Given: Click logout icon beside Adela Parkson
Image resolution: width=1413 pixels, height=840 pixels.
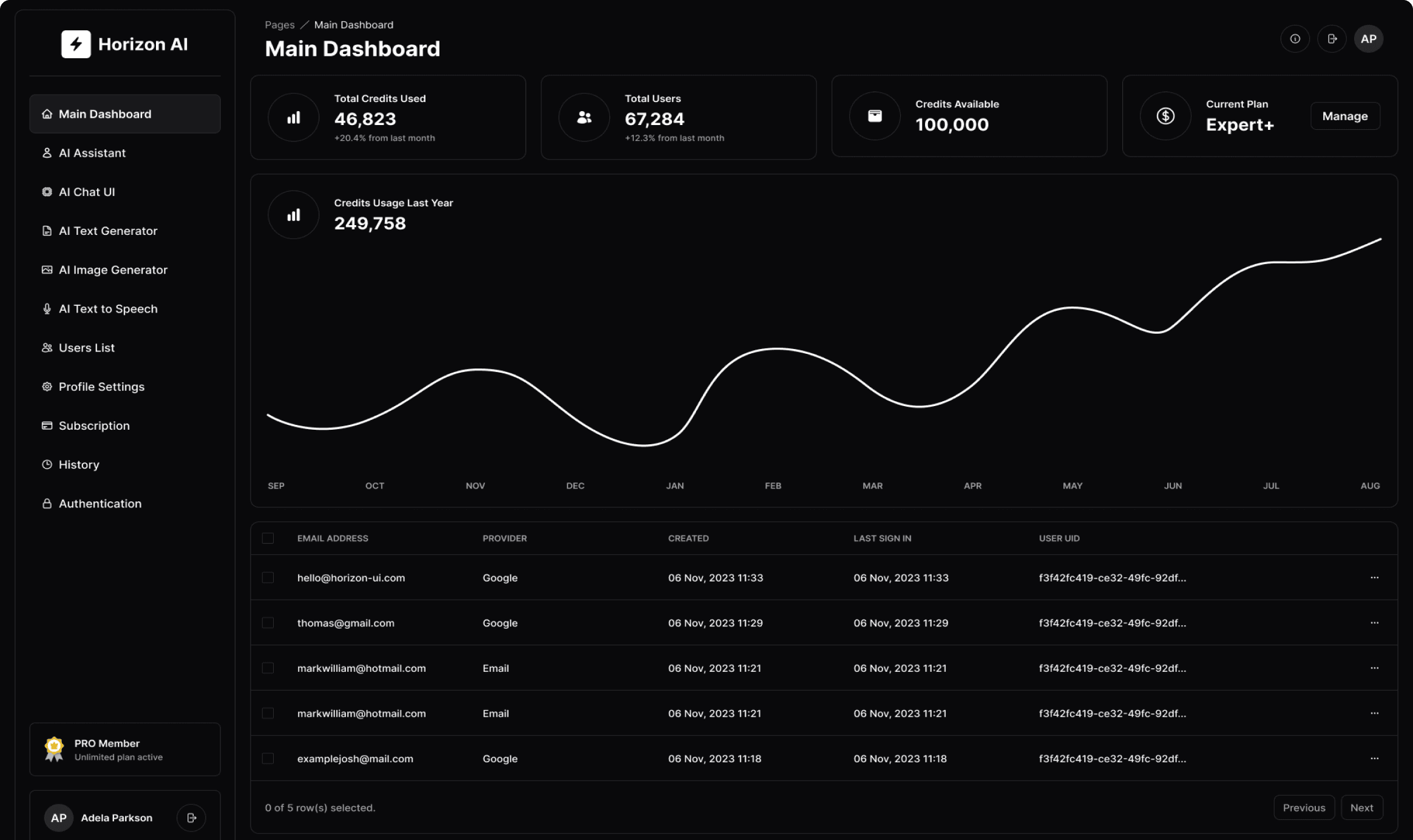Looking at the screenshot, I should 191,818.
